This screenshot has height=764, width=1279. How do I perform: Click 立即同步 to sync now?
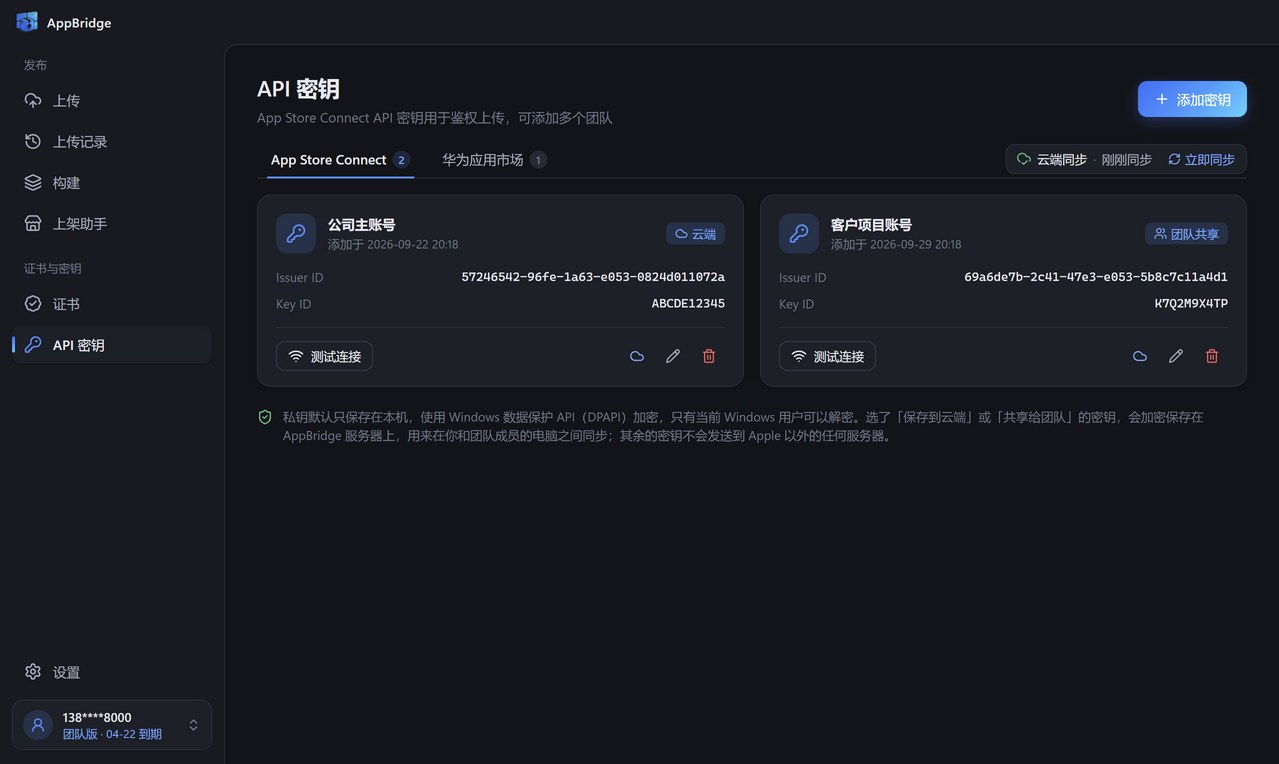pos(1201,159)
